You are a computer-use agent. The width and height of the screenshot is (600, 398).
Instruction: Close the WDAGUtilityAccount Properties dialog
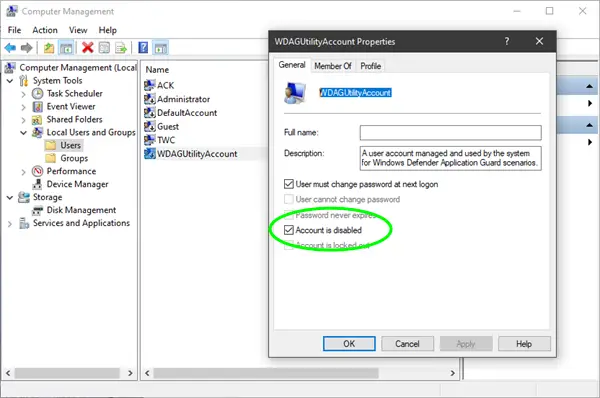tap(540, 41)
